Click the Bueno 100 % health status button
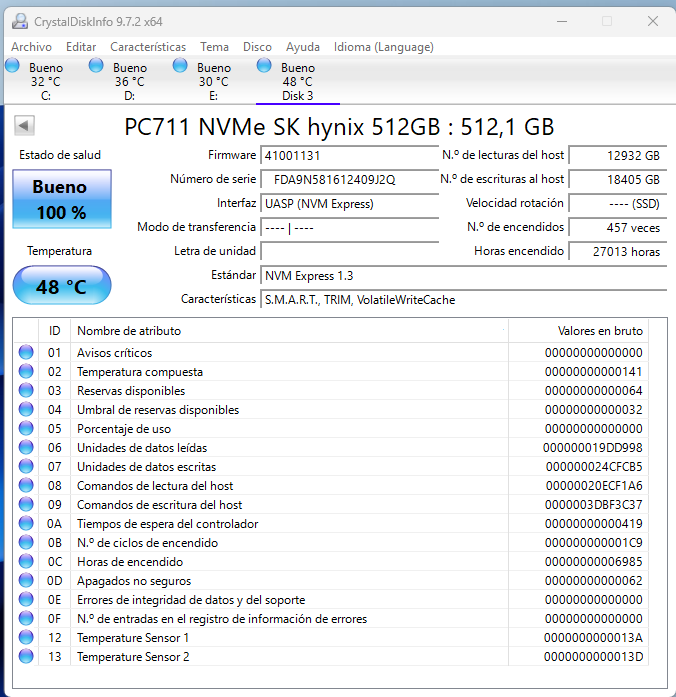 (62, 199)
